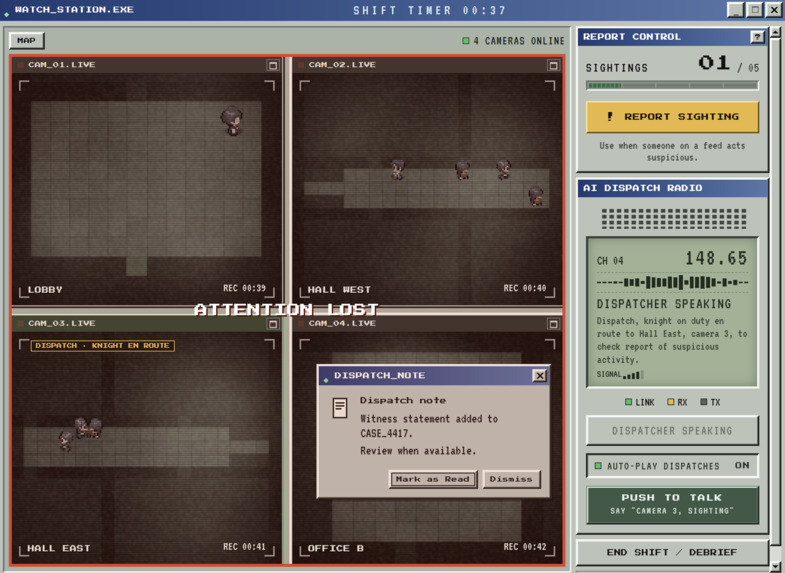Click the DISPATCH_NOTE title bar icon

pos(326,380)
